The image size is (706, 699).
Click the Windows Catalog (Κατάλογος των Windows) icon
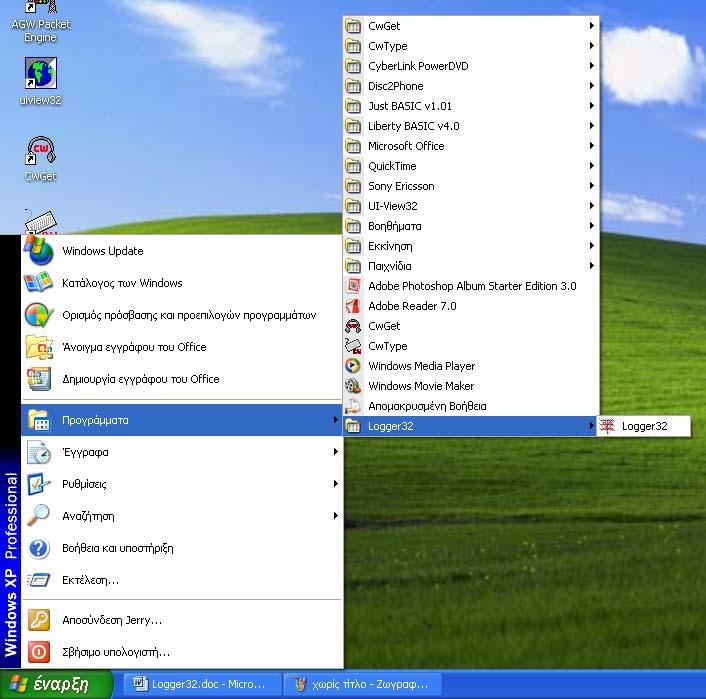pyautogui.click(x=39, y=282)
